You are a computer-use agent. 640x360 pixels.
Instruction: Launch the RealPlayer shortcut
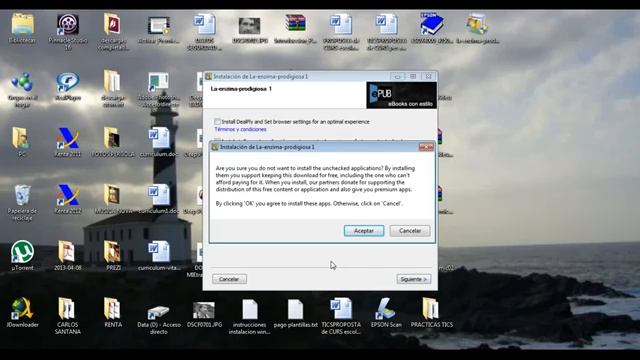(x=68, y=86)
